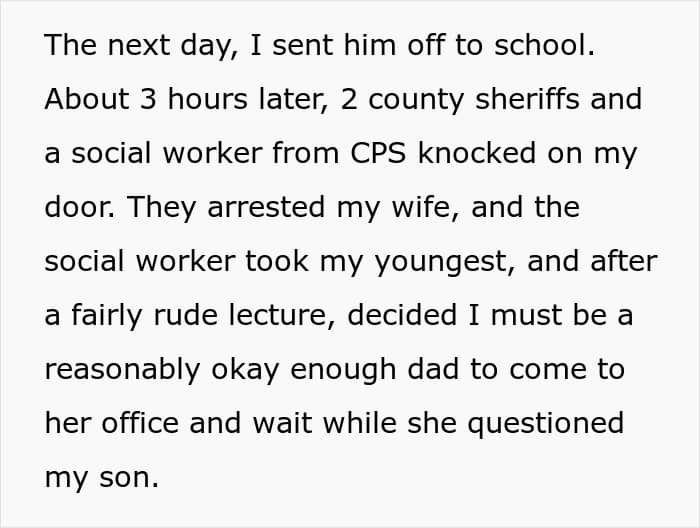Click the word "youngest"

coord(453,262)
